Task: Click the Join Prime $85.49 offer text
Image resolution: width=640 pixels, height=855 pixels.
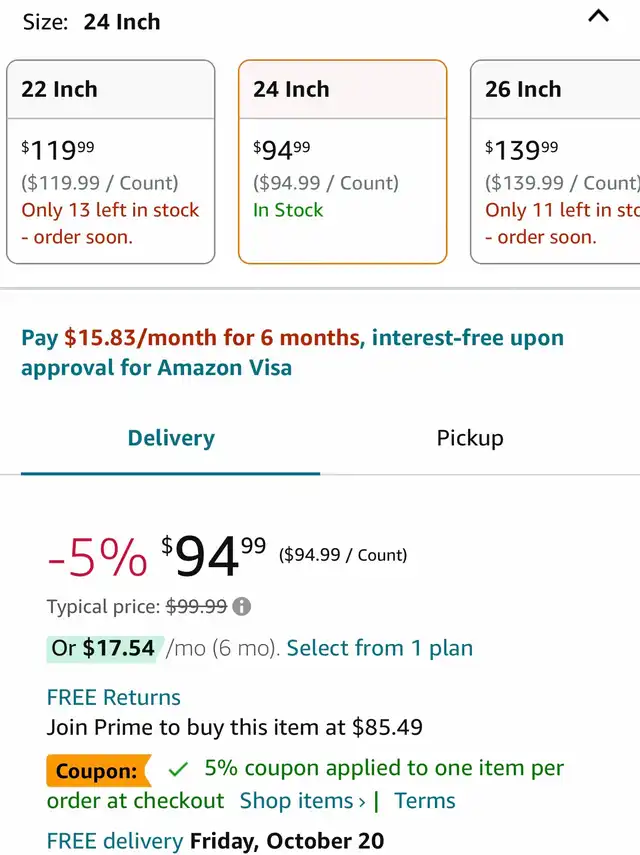Action: [x=234, y=727]
